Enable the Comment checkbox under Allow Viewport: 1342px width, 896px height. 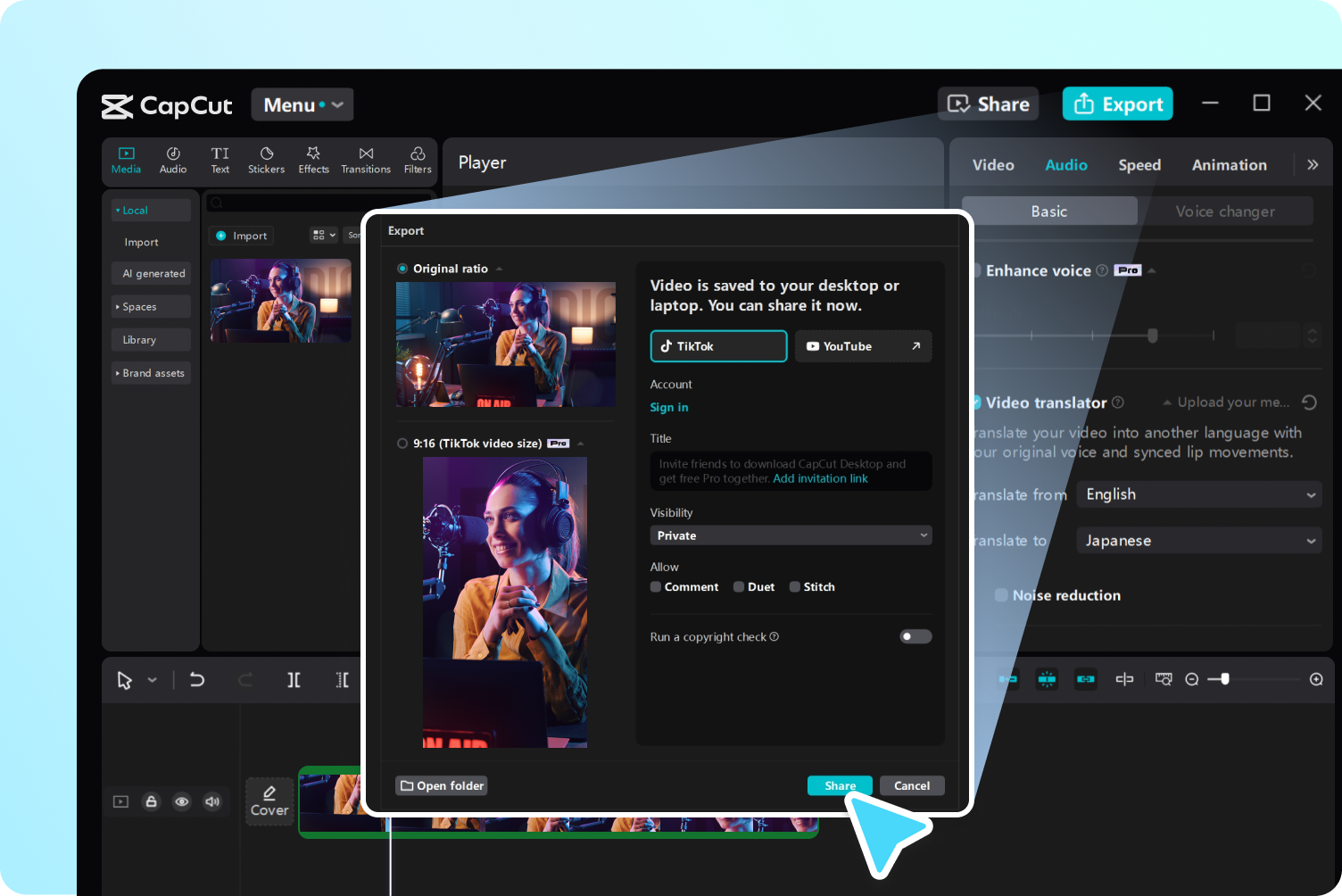[x=655, y=586]
